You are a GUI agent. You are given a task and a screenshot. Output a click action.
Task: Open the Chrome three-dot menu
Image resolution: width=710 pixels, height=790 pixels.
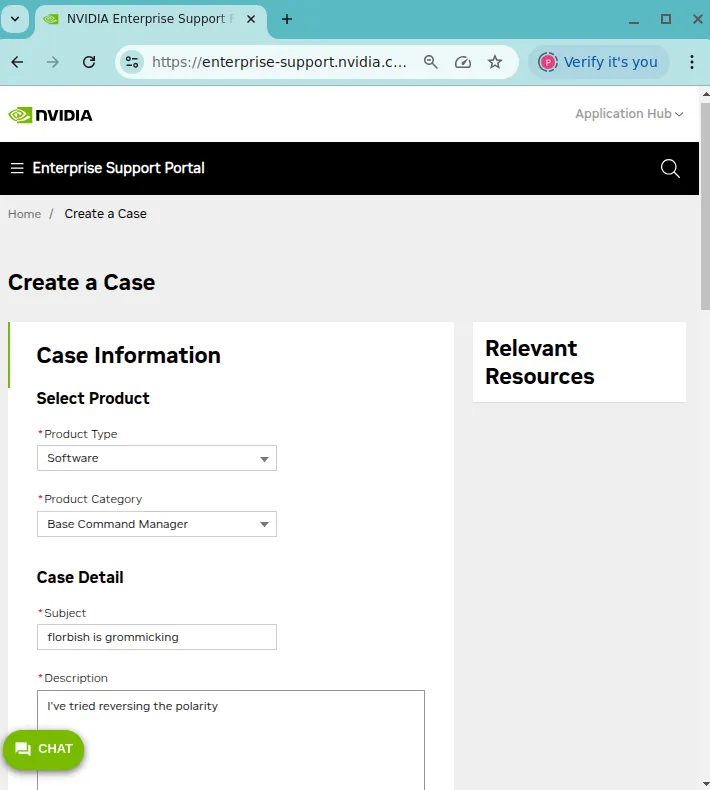[x=692, y=62]
